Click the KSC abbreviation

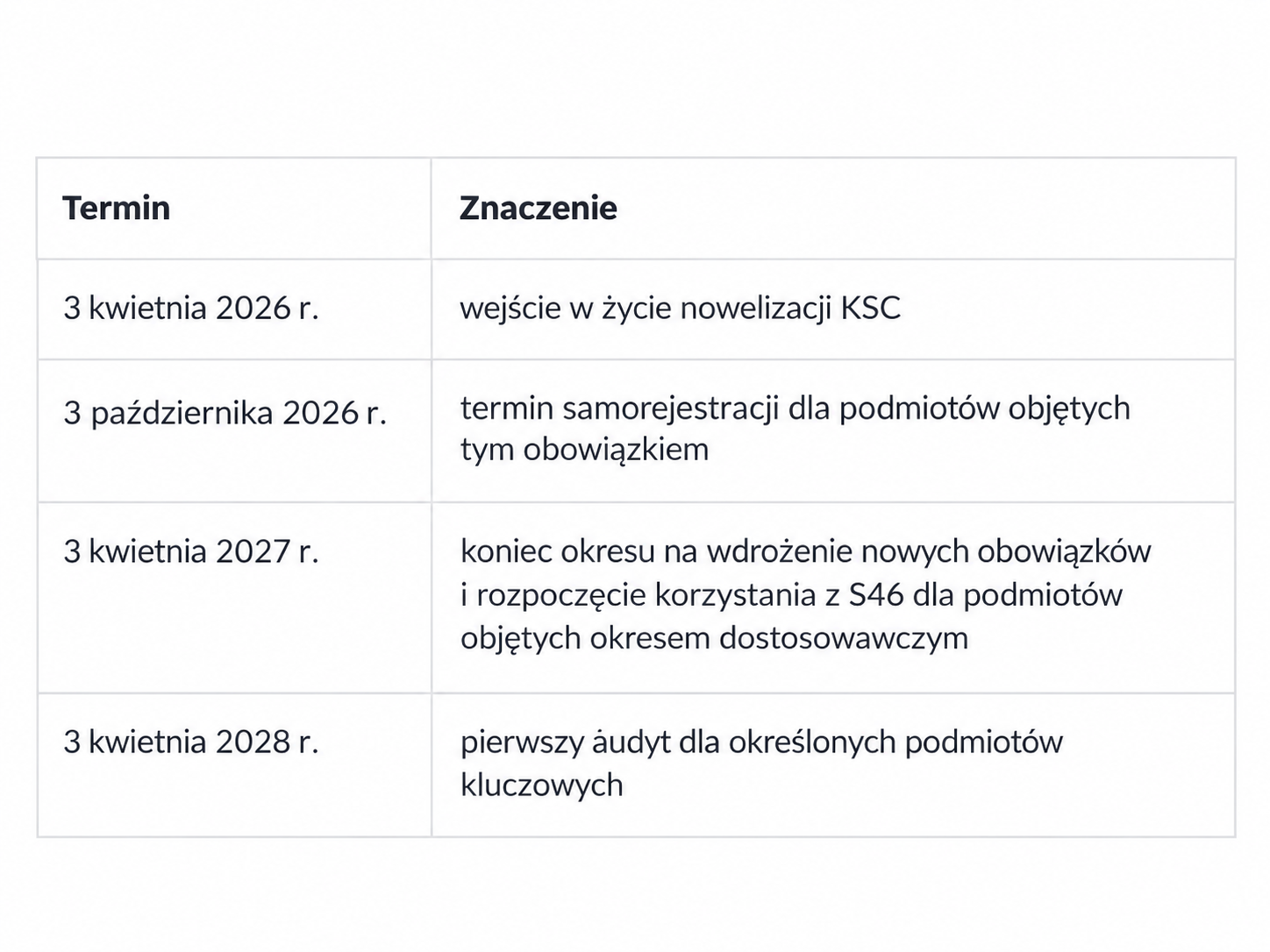pos(870,309)
